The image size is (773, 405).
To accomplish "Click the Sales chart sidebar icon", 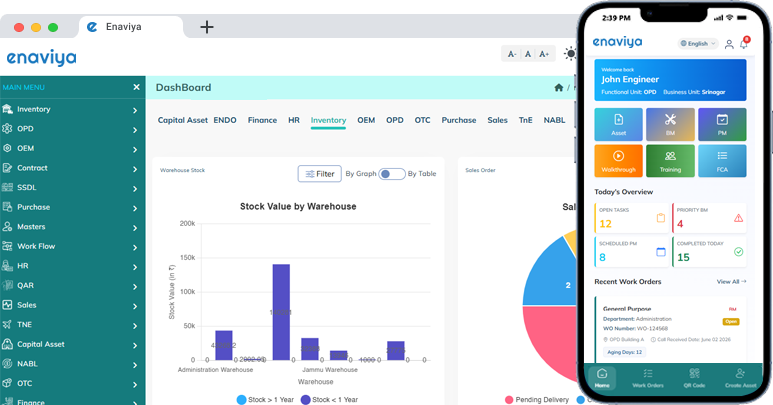I will click(7, 305).
